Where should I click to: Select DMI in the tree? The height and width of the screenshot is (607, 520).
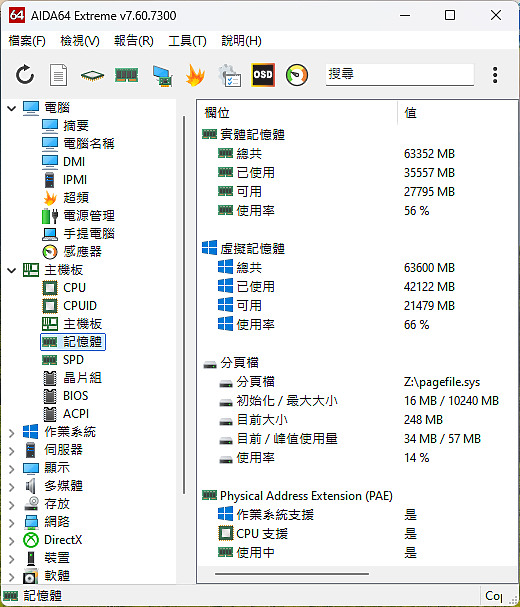74,161
